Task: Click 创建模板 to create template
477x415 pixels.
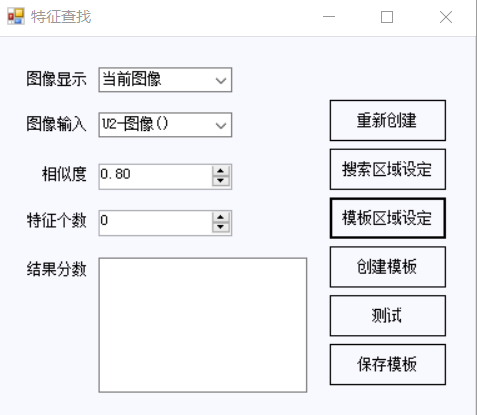Action: point(388,267)
